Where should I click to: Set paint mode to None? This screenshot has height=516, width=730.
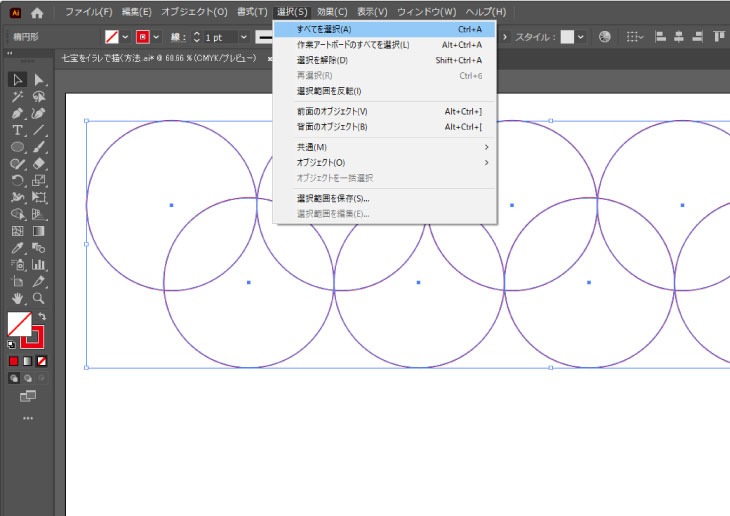click(x=43, y=360)
